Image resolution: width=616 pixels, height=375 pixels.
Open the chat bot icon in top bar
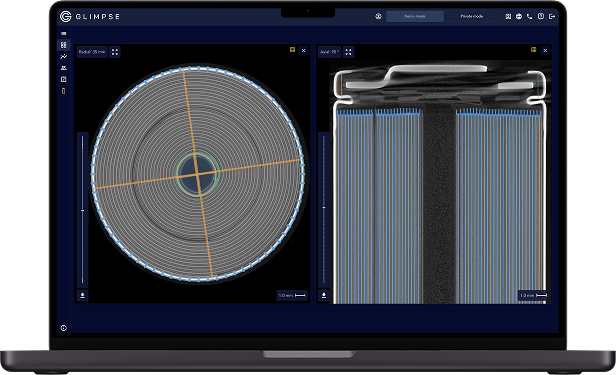tap(519, 16)
